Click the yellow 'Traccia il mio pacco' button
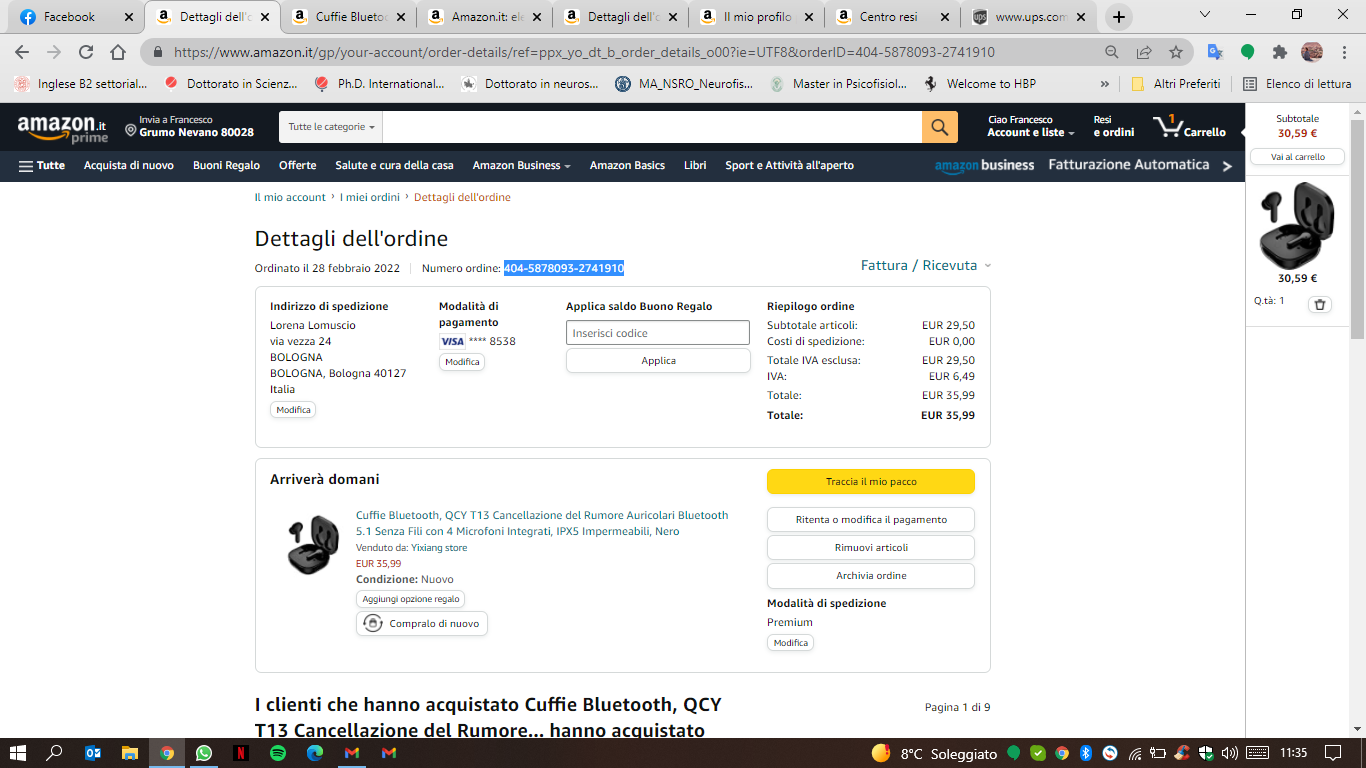Viewport: 1366px width, 768px height. [870, 482]
